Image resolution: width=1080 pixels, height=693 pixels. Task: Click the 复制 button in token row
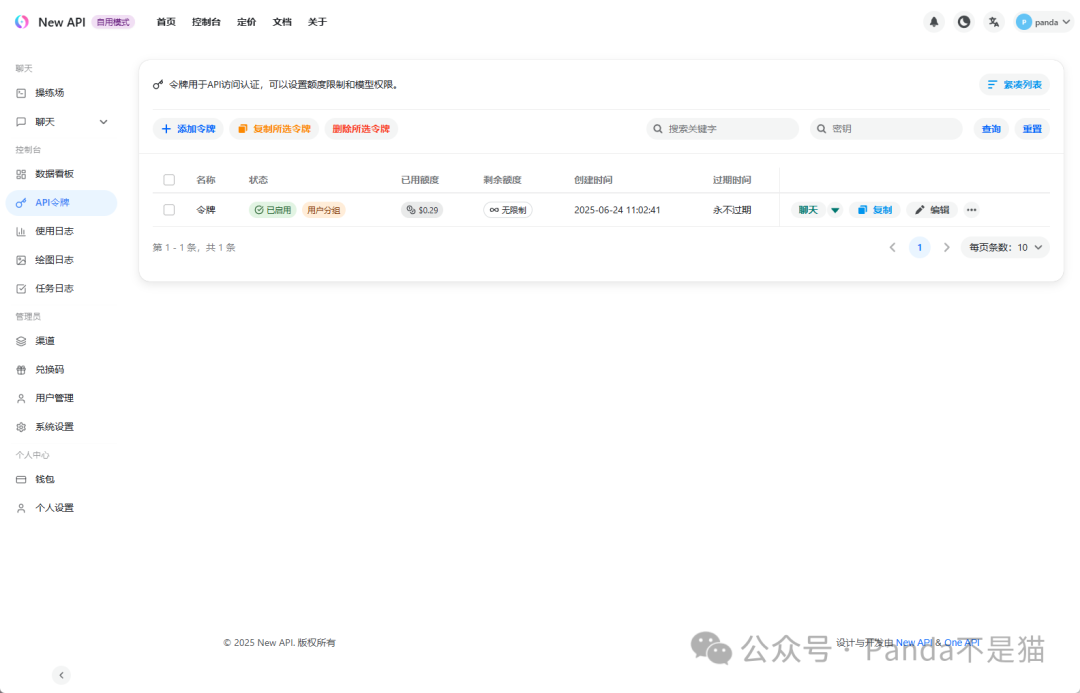coord(875,210)
